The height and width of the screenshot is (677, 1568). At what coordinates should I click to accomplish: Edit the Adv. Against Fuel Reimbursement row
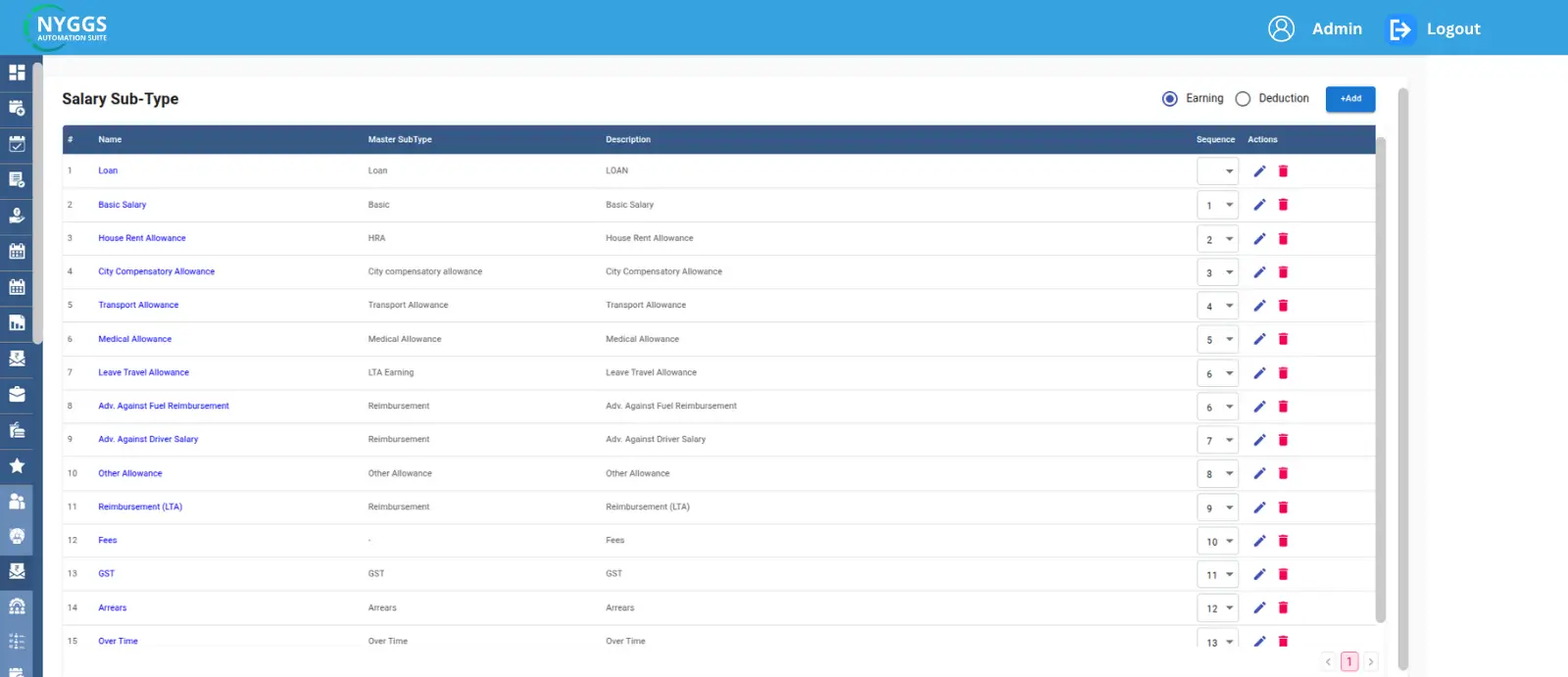click(1259, 407)
